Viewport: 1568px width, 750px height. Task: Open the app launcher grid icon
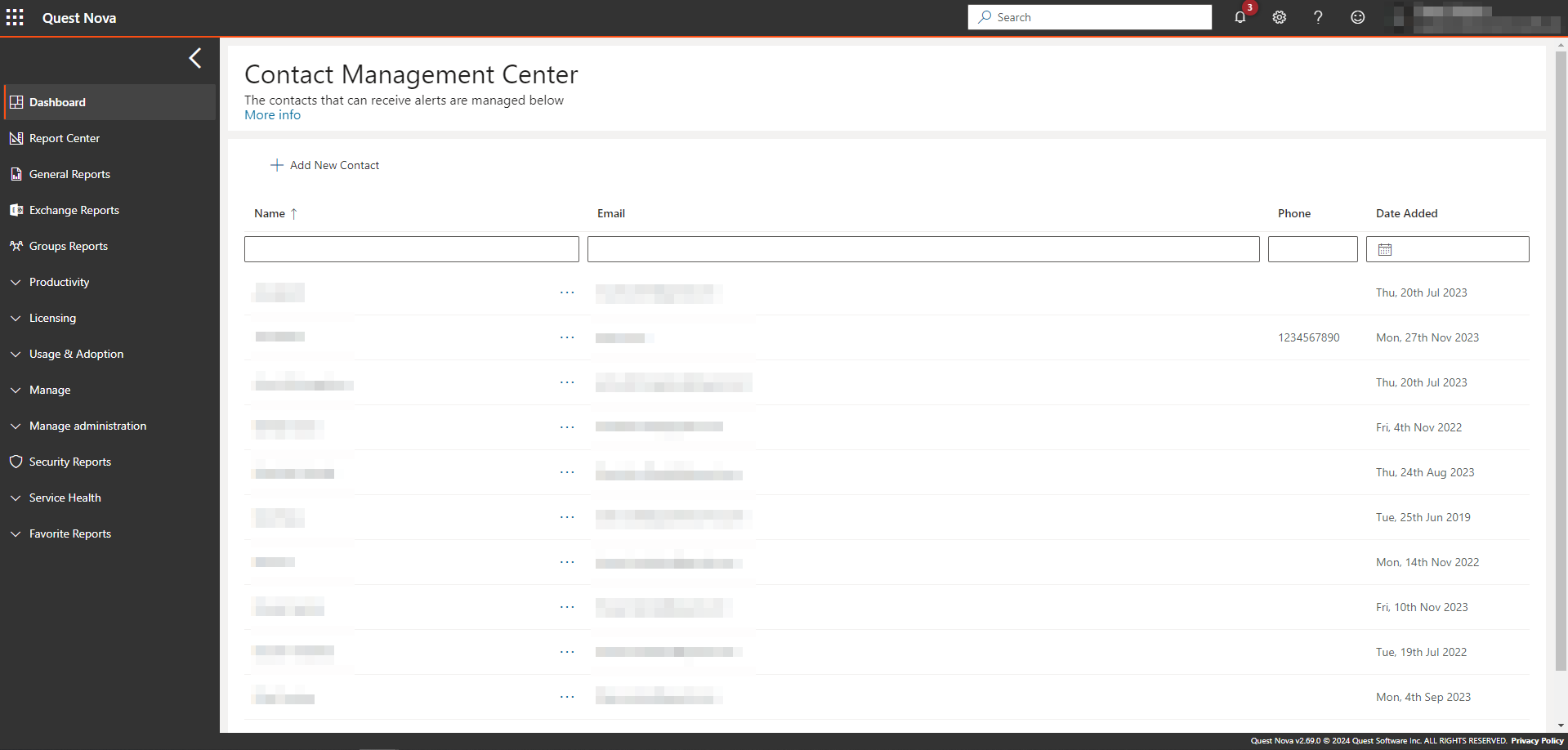(15, 17)
